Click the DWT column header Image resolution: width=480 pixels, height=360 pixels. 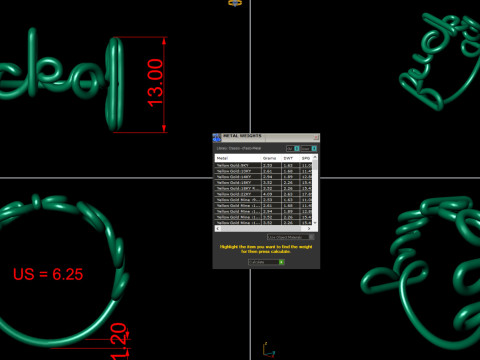click(x=290, y=158)
